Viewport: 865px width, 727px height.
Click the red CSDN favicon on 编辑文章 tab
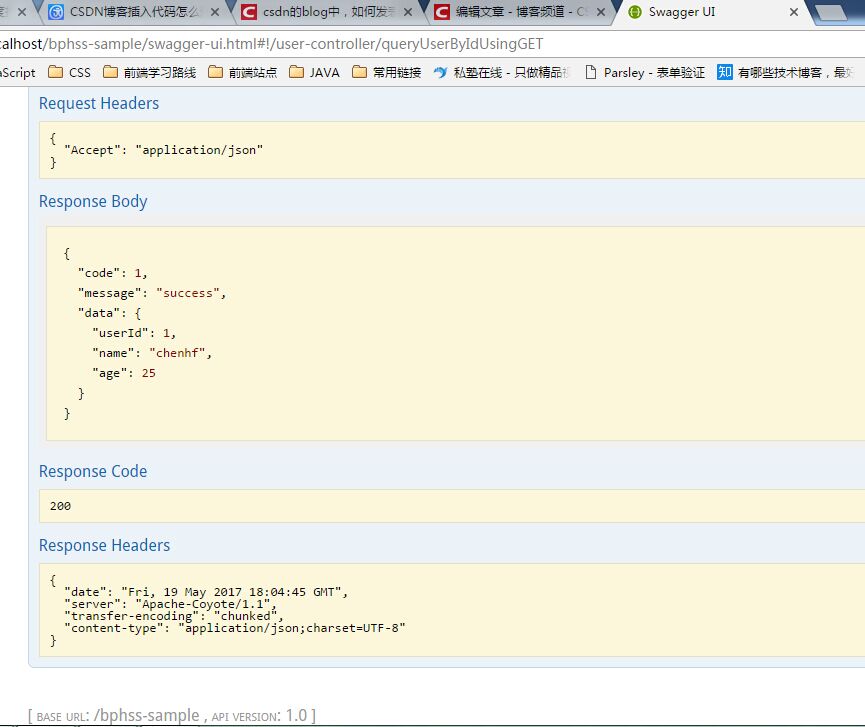point(442,12)
